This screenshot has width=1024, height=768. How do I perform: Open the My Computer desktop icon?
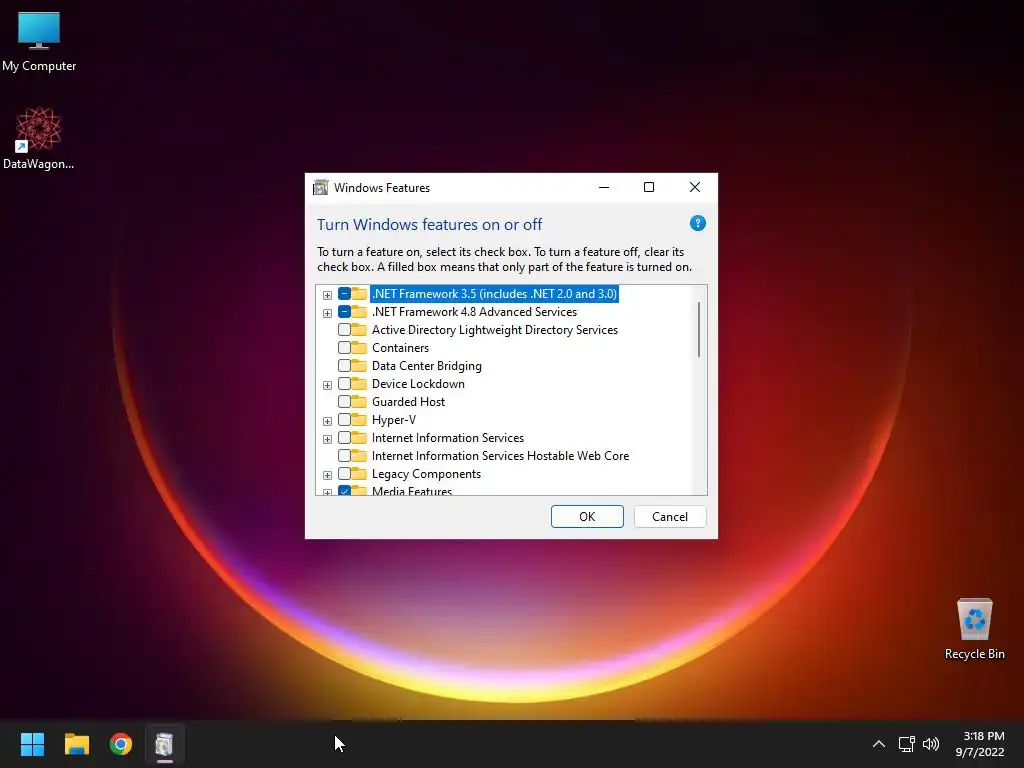point(39,42)
